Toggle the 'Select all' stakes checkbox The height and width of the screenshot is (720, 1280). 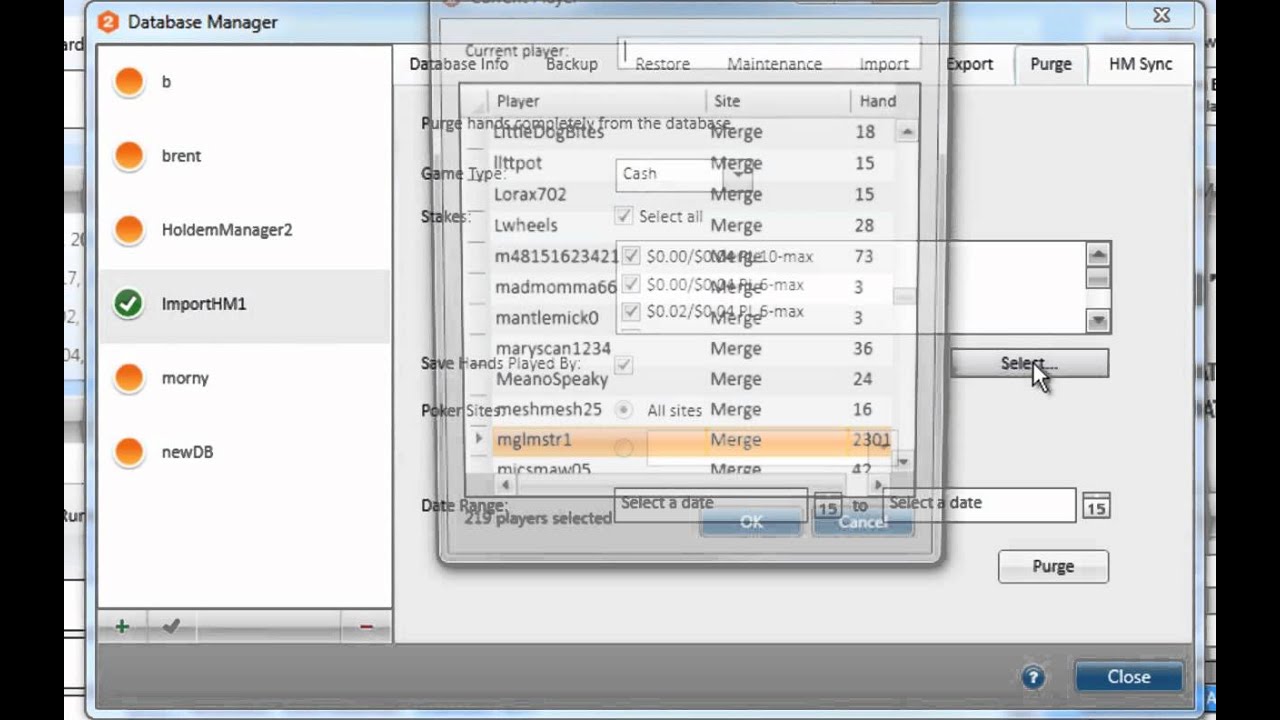click(x=624, y=216)
